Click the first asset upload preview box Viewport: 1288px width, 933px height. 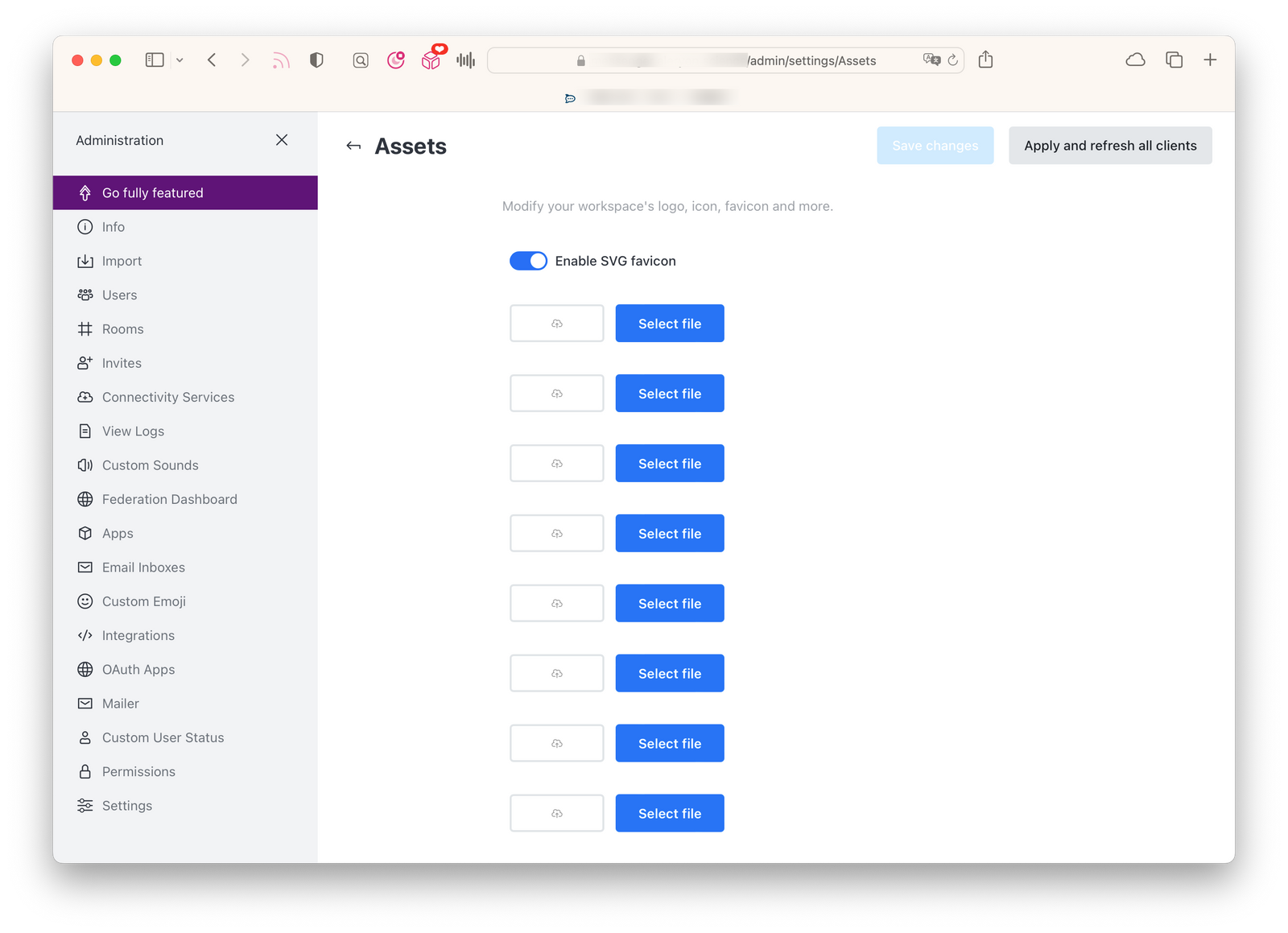coord(556,324)
